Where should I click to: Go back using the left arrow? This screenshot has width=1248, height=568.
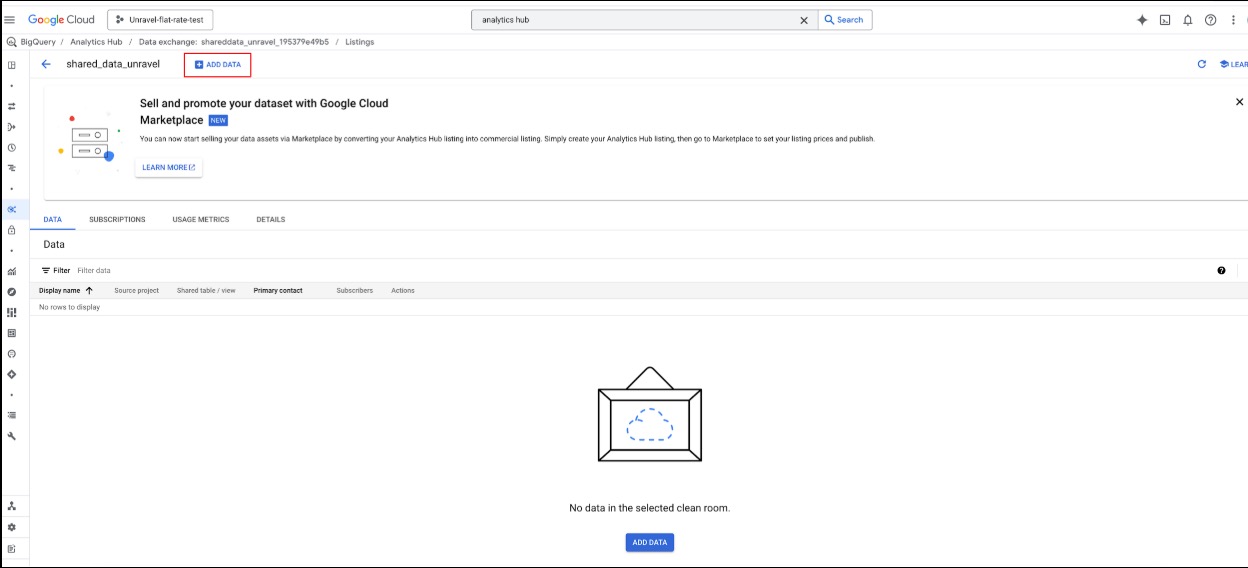pos(46,64)
